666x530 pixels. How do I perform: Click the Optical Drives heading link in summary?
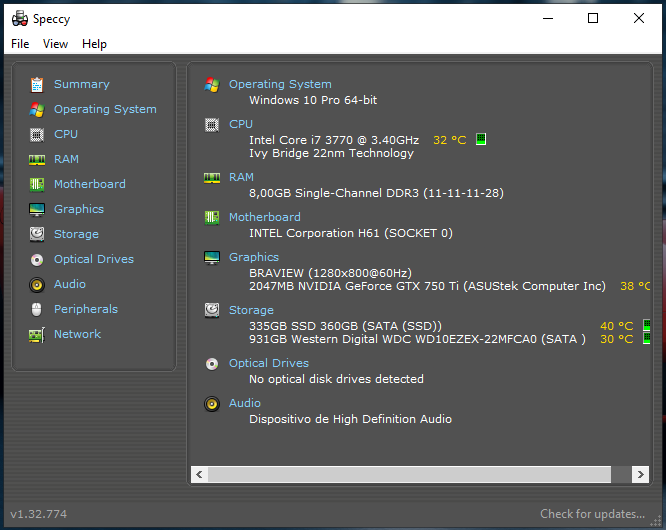point(269,363)
